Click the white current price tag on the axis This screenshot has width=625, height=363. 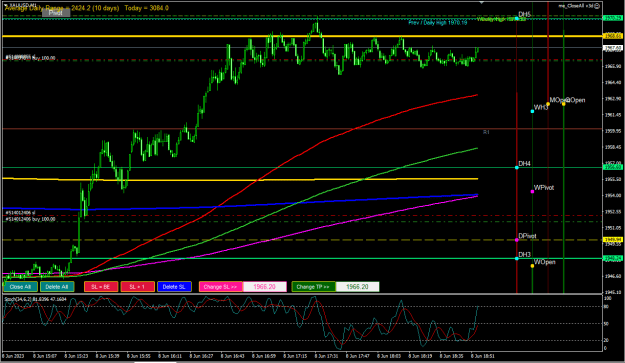click(x=613, y=48)
